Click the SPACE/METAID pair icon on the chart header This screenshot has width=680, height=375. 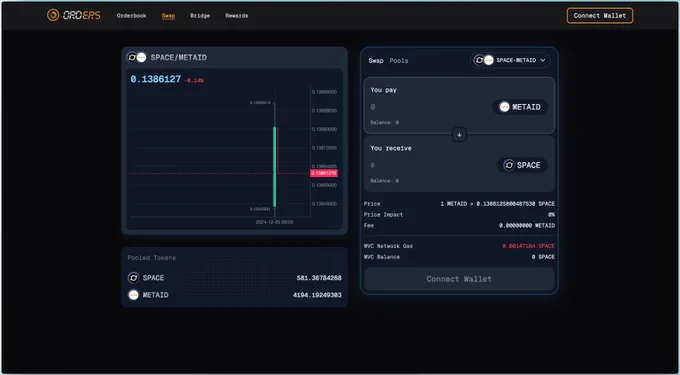click(x=137, y=57)
